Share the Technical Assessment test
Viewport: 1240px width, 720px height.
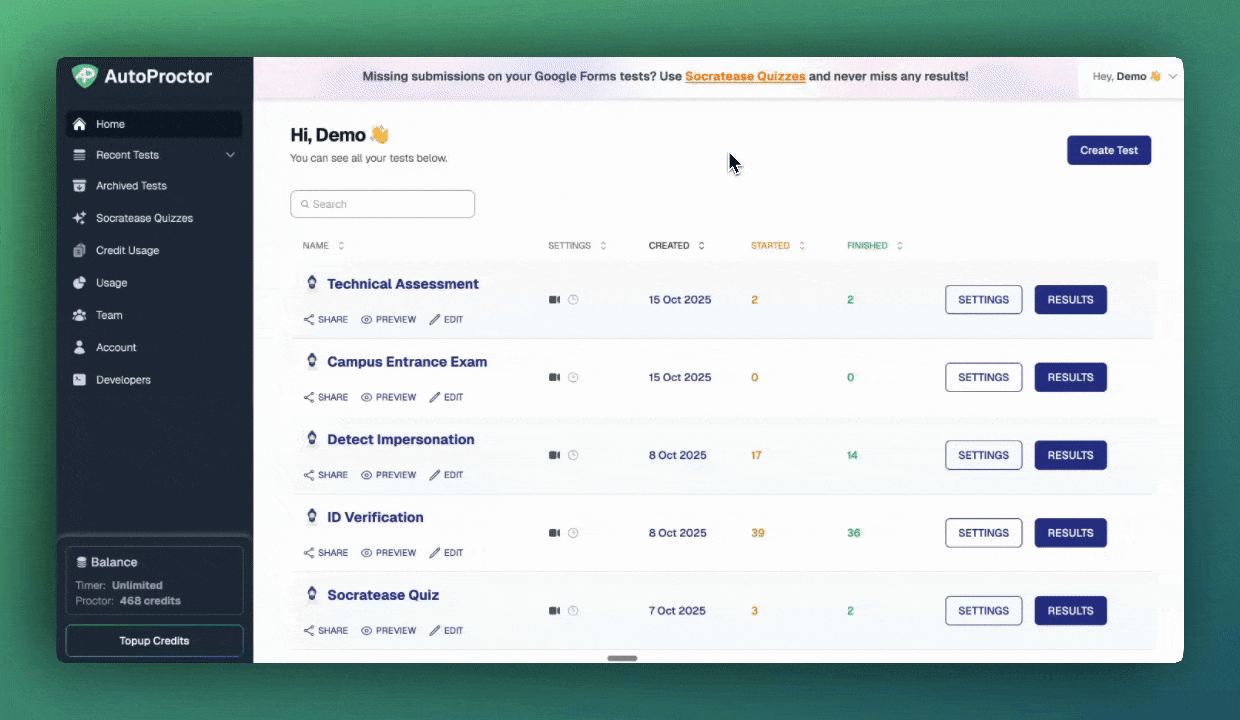pos(326,320)
